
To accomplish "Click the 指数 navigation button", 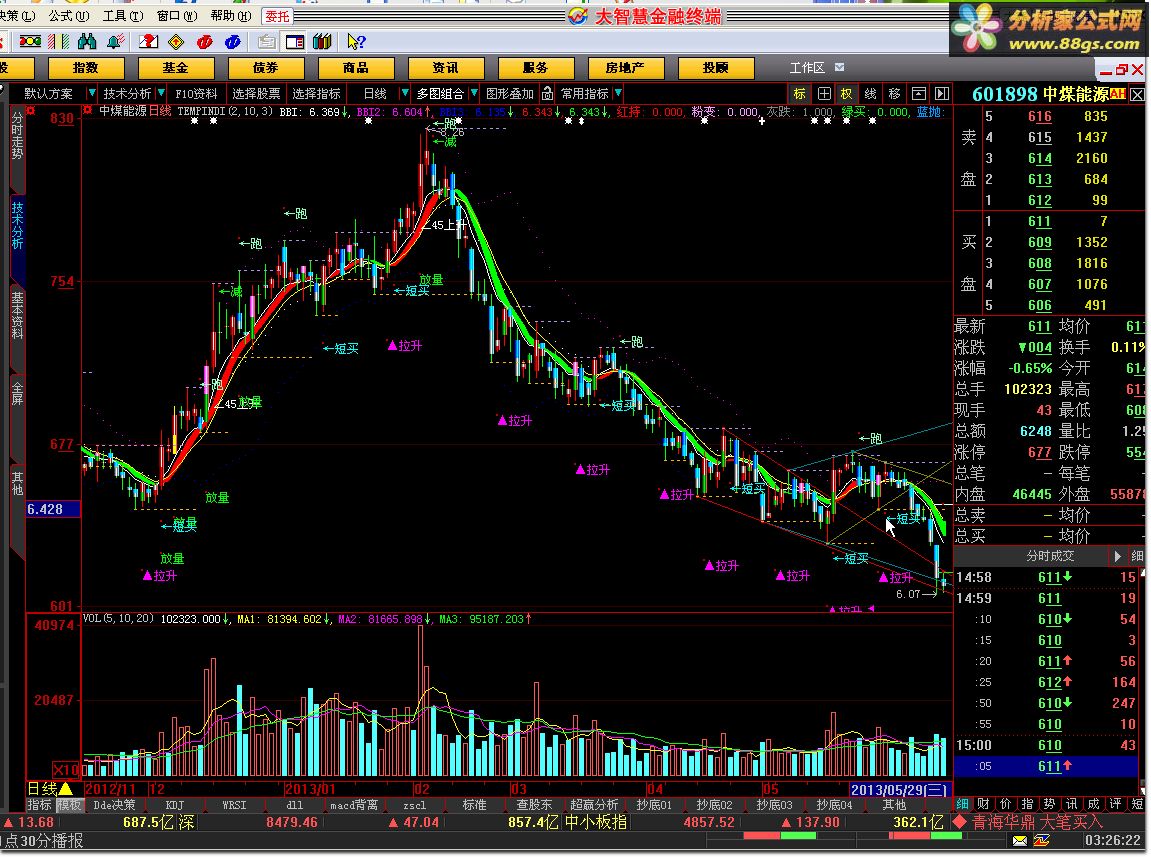I will coord(85,68).
